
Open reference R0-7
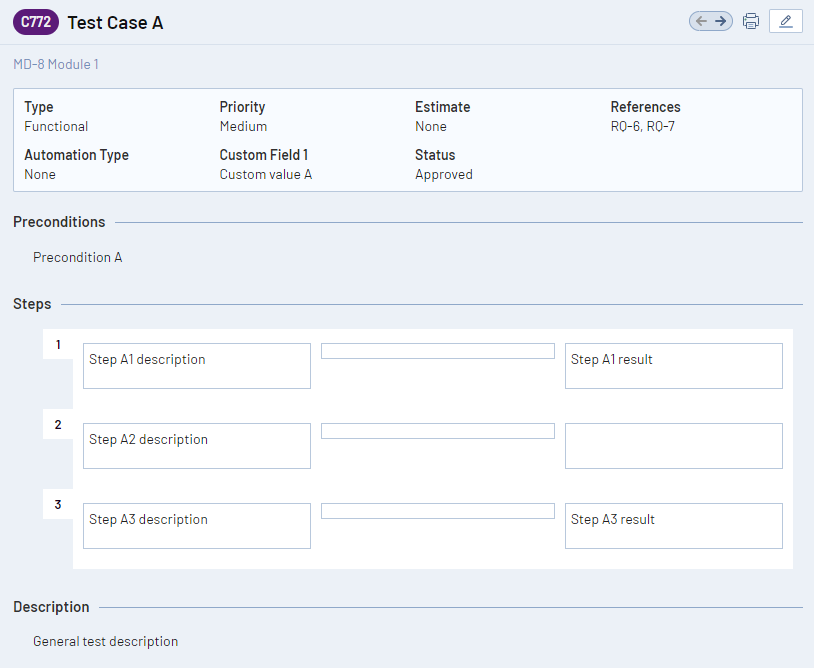[x=660, y=127]
